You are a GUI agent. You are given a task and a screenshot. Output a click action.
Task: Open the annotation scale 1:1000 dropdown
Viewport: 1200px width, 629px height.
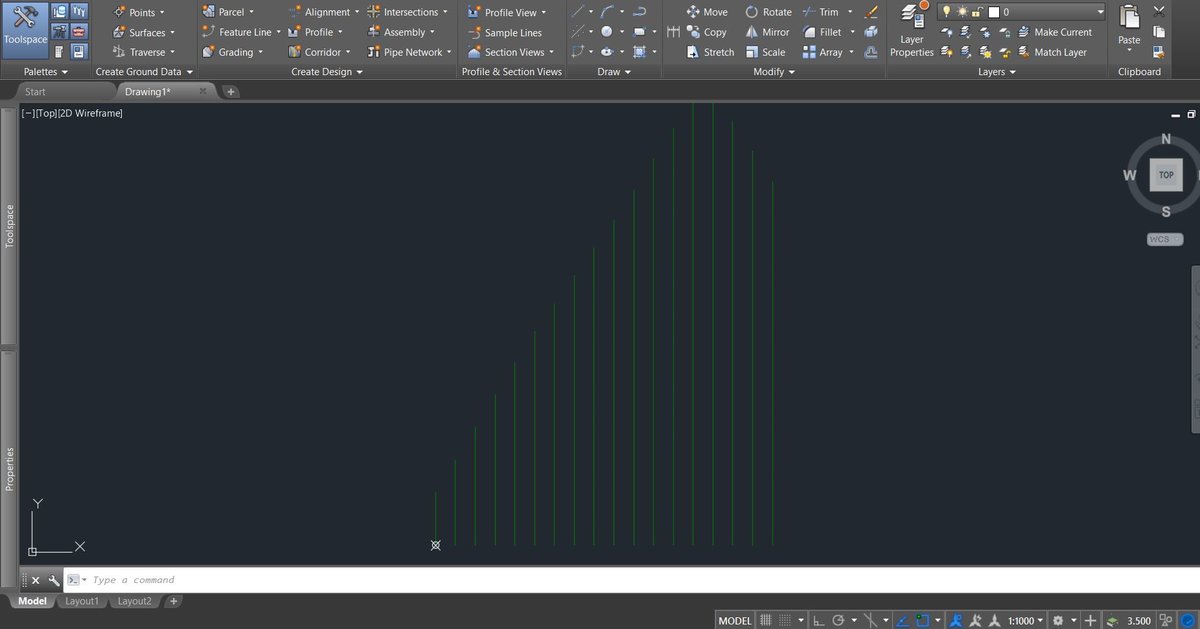[x=1023, y=620]
